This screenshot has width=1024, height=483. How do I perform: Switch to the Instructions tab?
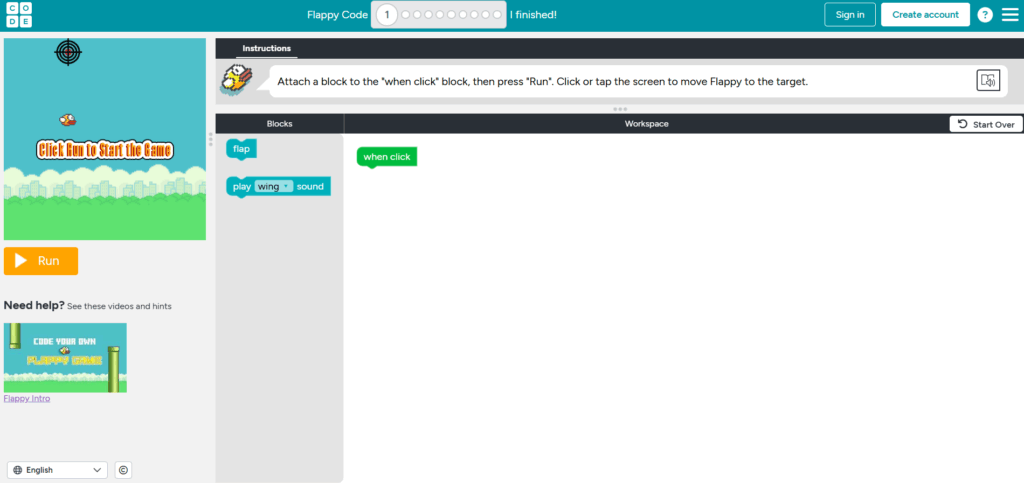click(266, 48)
